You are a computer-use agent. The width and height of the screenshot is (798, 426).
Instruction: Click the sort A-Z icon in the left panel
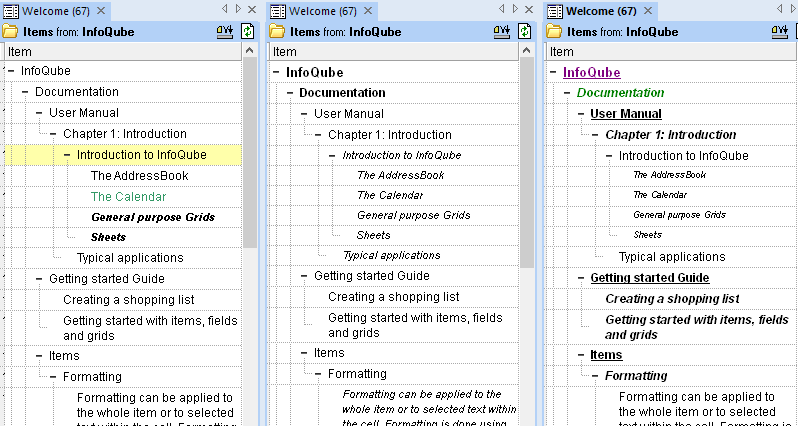225,32
